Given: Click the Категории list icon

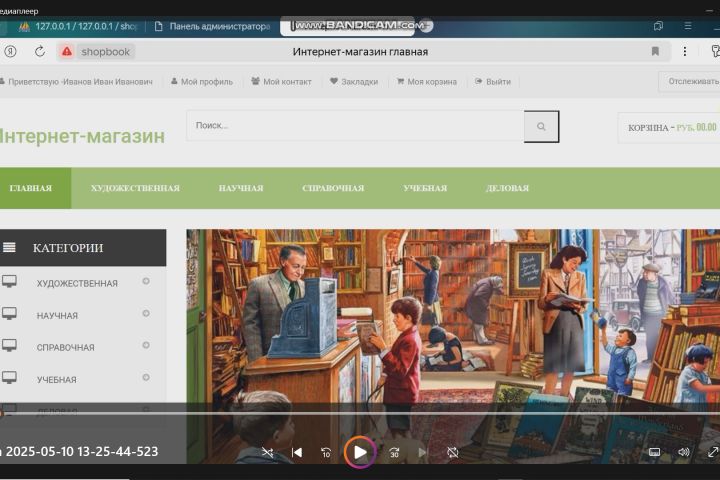Looking at the screenshot, I should point(9,248).
